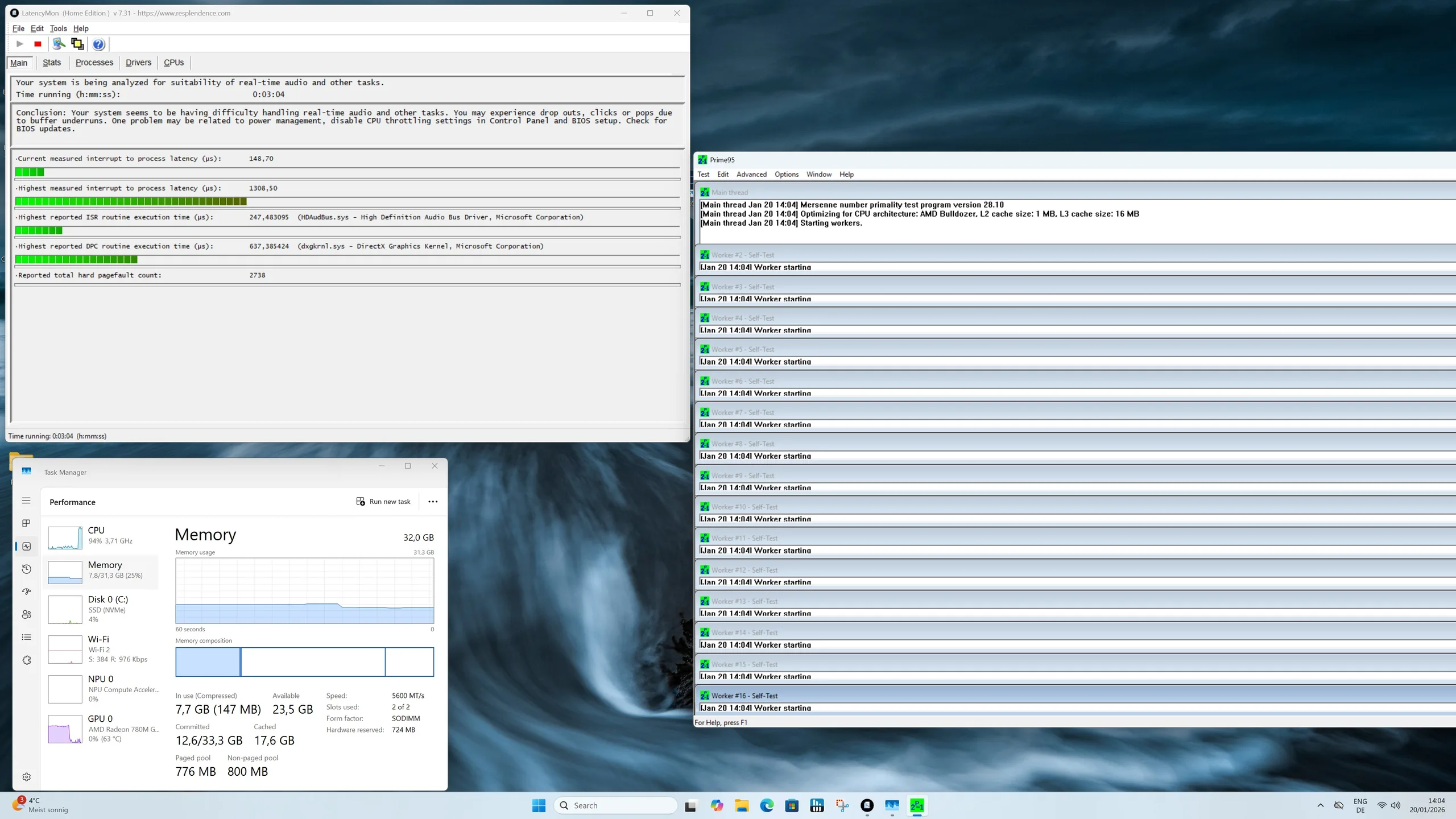The width and height of the screenshot is (1456, 819).
Task: Select GPU 0 performance graph item
Action: [102, 728]
